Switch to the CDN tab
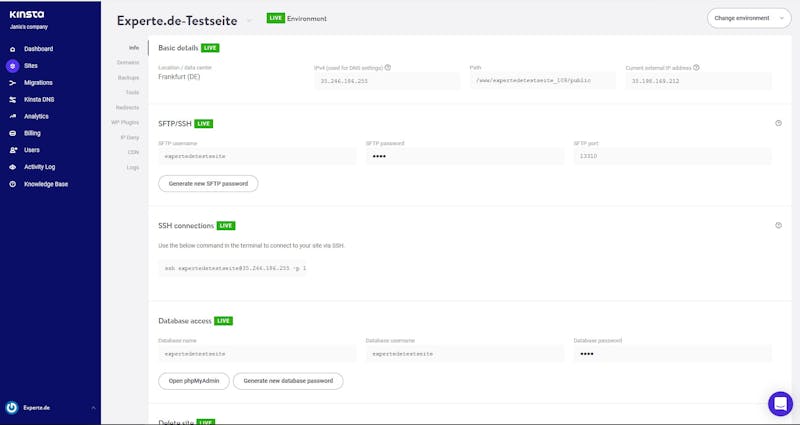 coord(133,152)
